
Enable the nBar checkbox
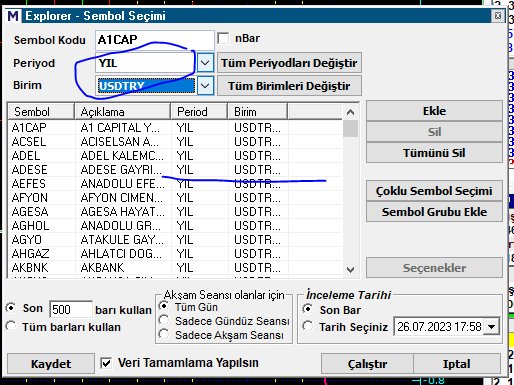[x=223, y=38]
